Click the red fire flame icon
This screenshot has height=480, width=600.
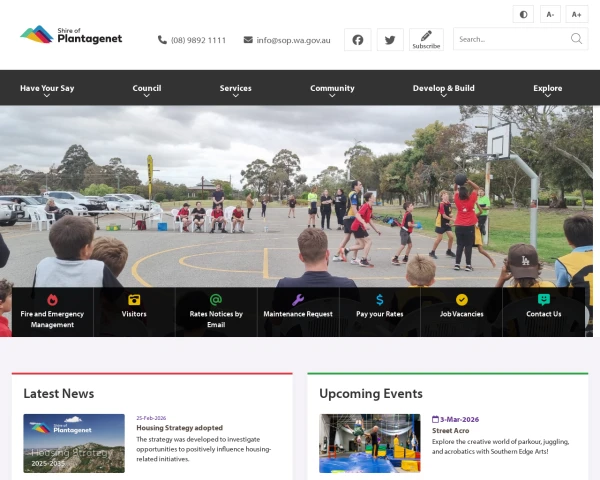[x=52, y=300]
